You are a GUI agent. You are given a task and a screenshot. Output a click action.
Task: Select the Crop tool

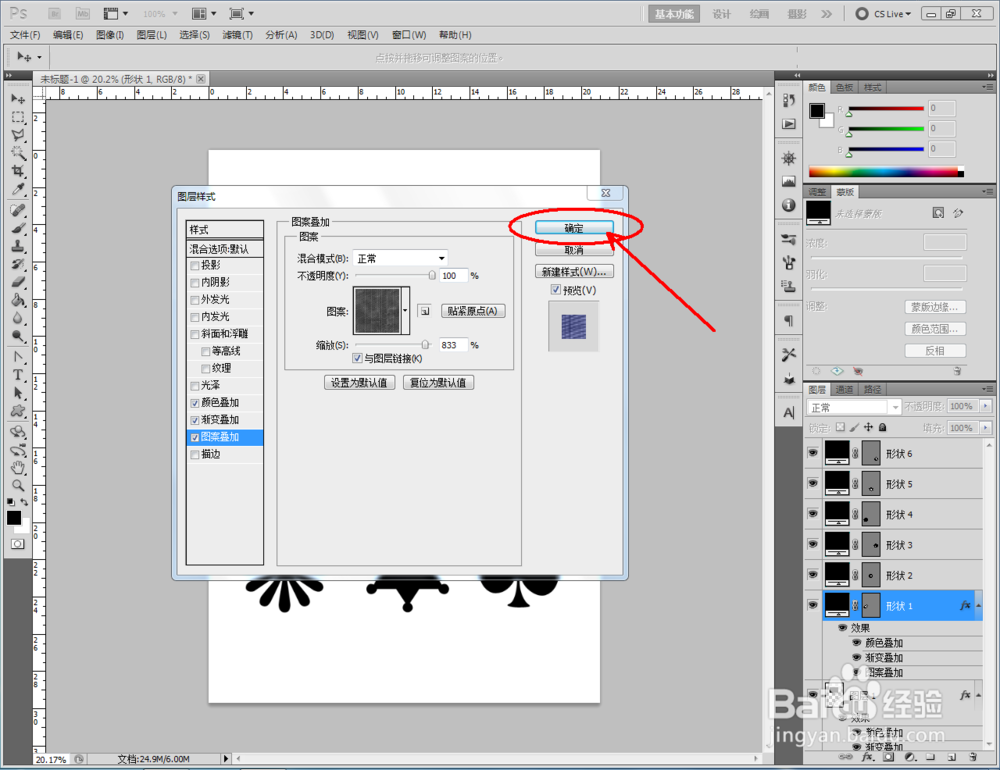pyautogui.click(x=18, y=171)
